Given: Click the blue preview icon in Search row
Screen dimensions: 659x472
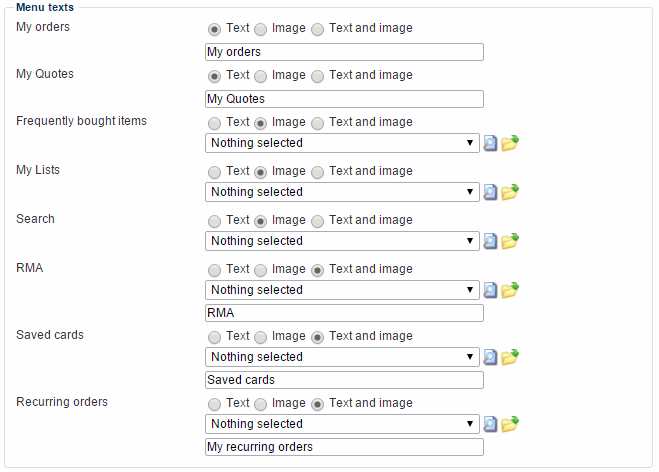Looking at the screenshot, I should click(490, 241).
